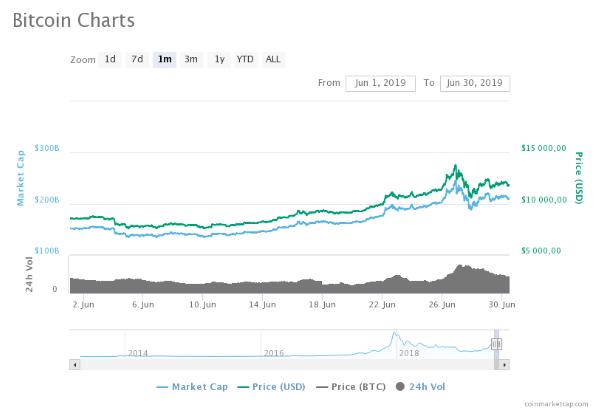Click the Bitcoin Charts heading

pyautogui.click(x=74, y=20)
